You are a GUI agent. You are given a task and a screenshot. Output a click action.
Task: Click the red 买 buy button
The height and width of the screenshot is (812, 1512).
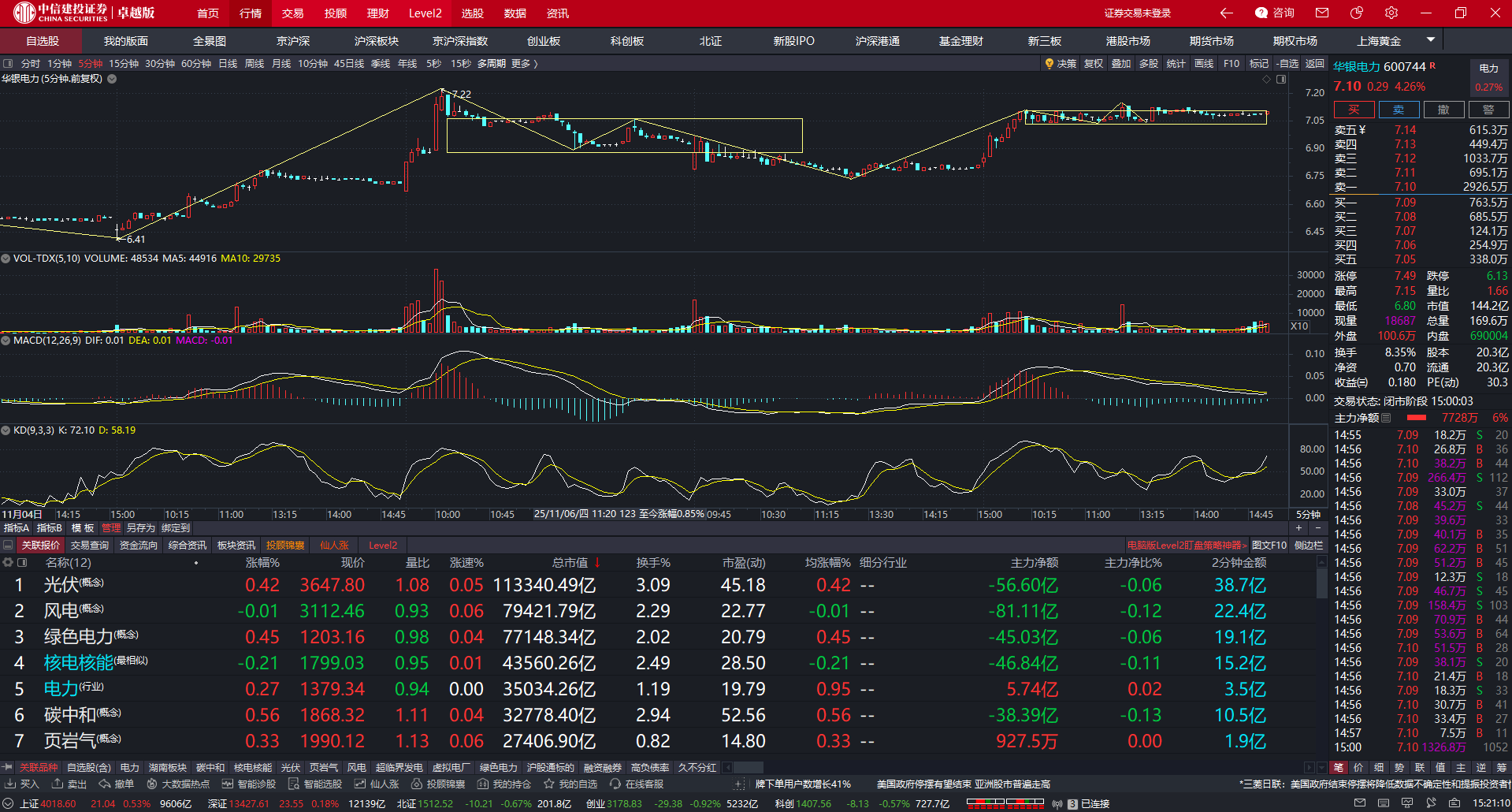(1354, 110)
